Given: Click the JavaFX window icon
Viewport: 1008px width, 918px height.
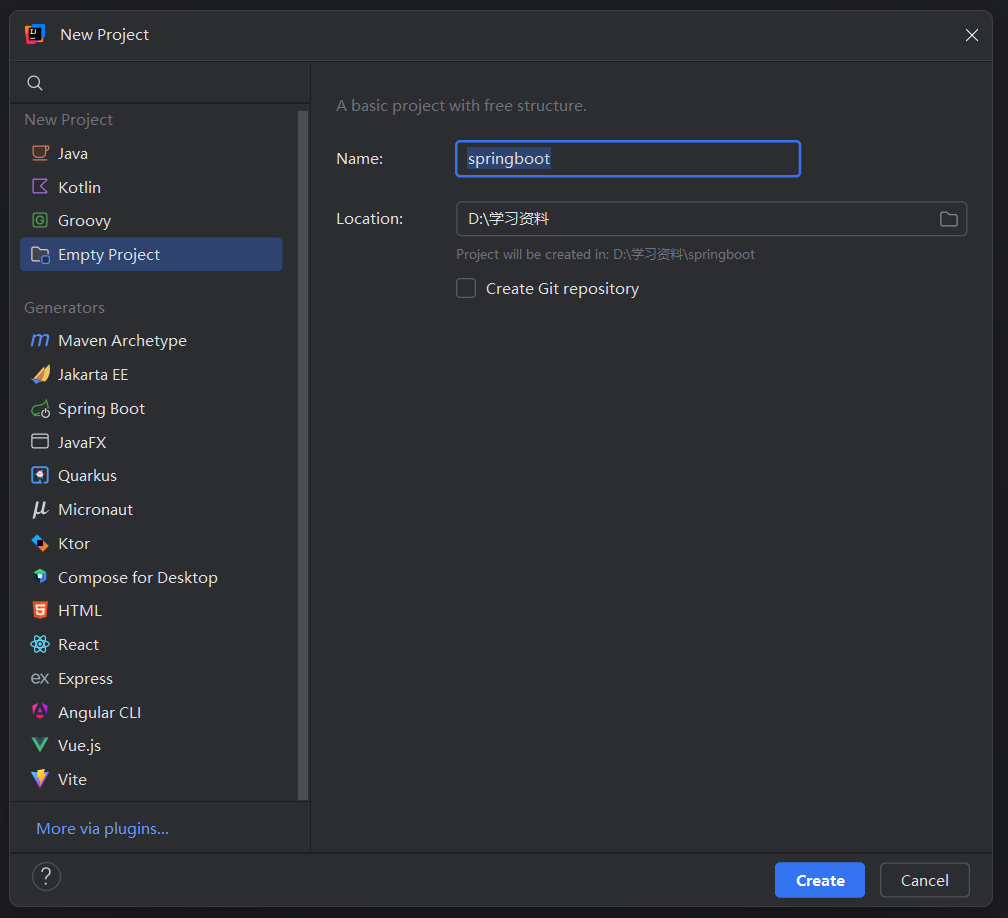Looking at the screenshot, I should tap(40, 442).
